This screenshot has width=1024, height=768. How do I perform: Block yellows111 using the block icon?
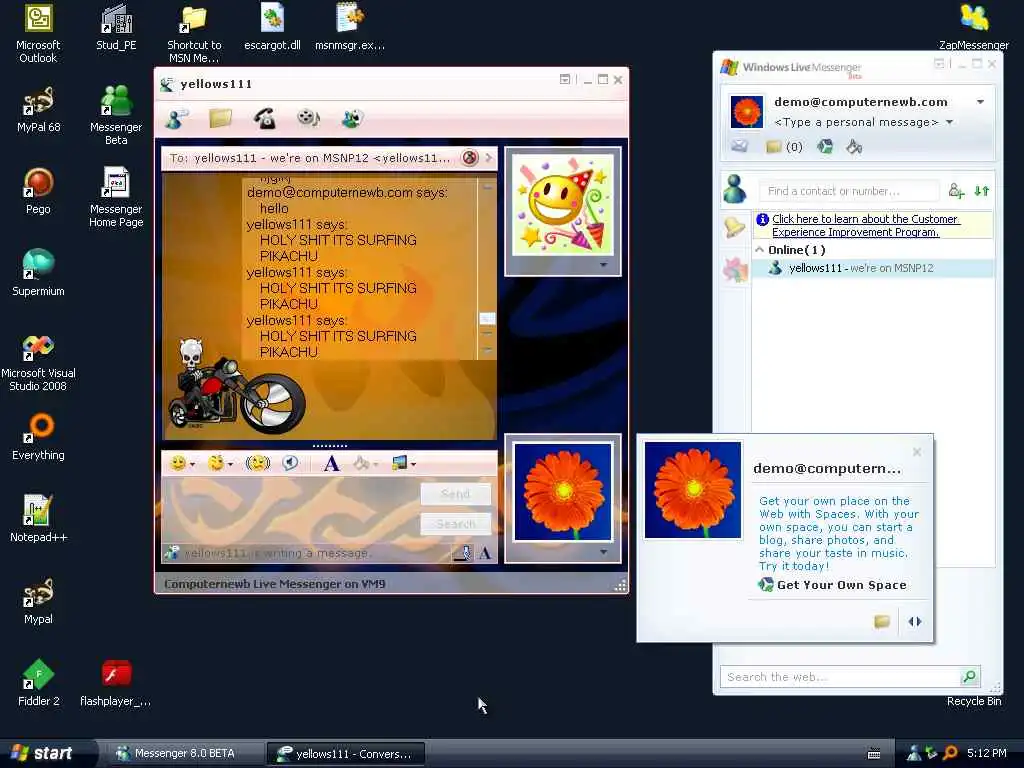tap(470, 157)
